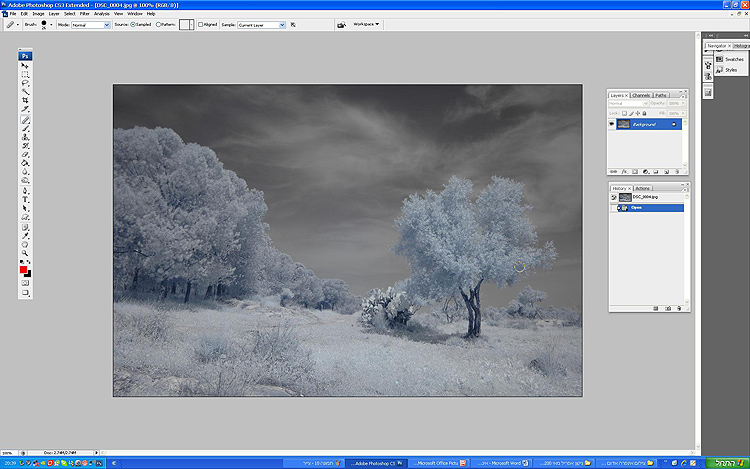Open the Filter menu

(84, 14)
